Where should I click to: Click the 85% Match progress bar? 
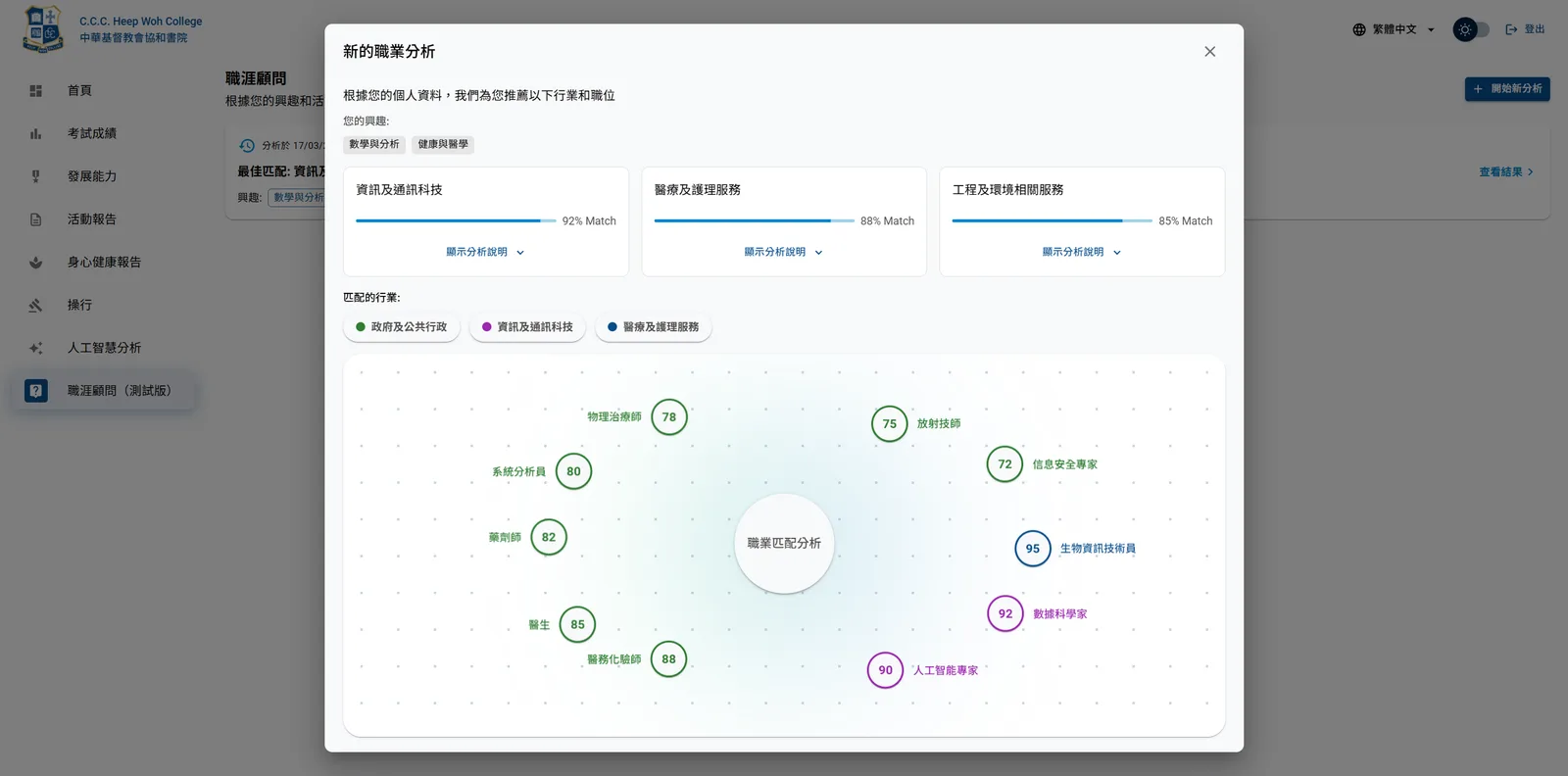tap(1052, 221)
